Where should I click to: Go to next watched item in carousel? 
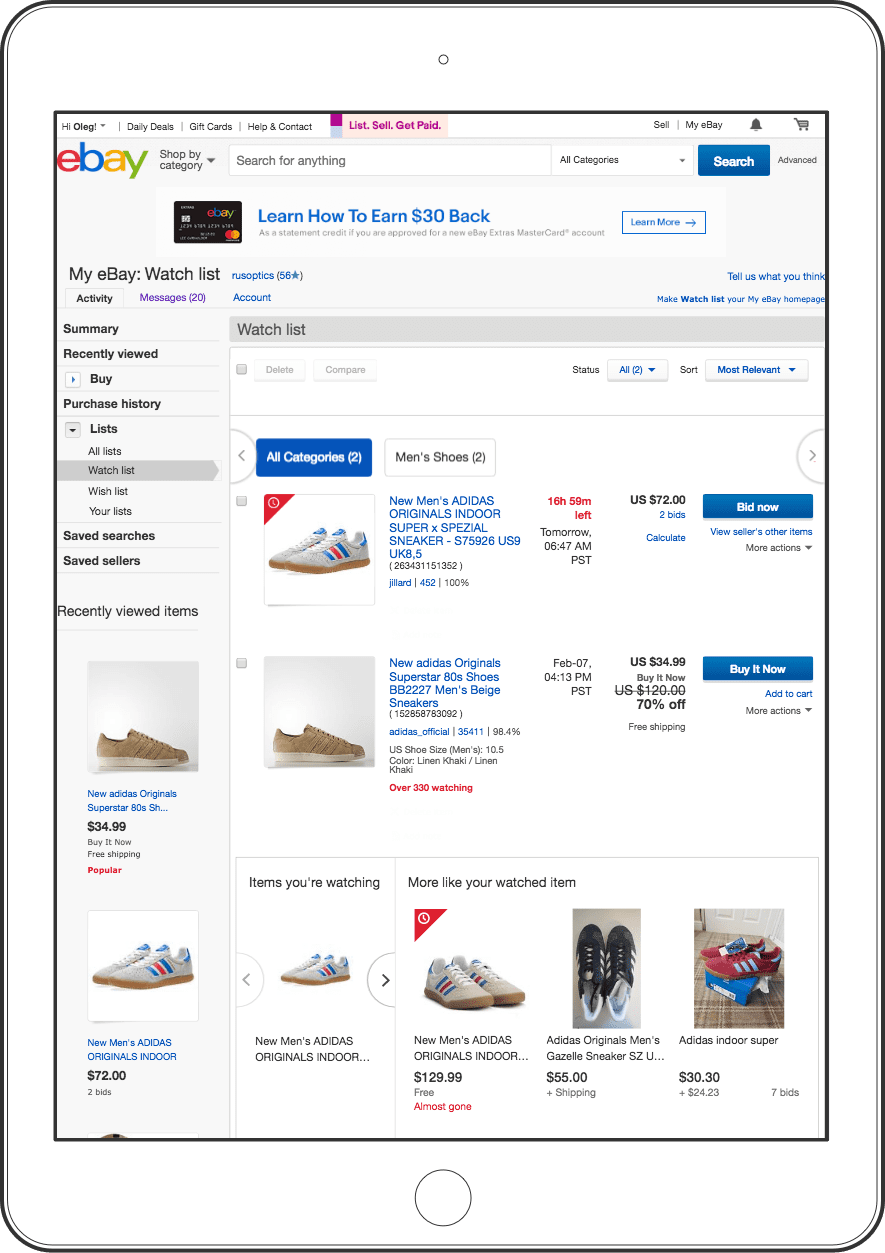(384, 980)
